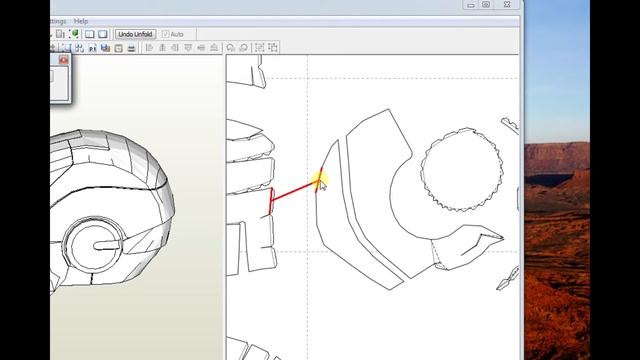The image size is (640, 360).
Task: Open the Help menu
Action: click(81, 21)
